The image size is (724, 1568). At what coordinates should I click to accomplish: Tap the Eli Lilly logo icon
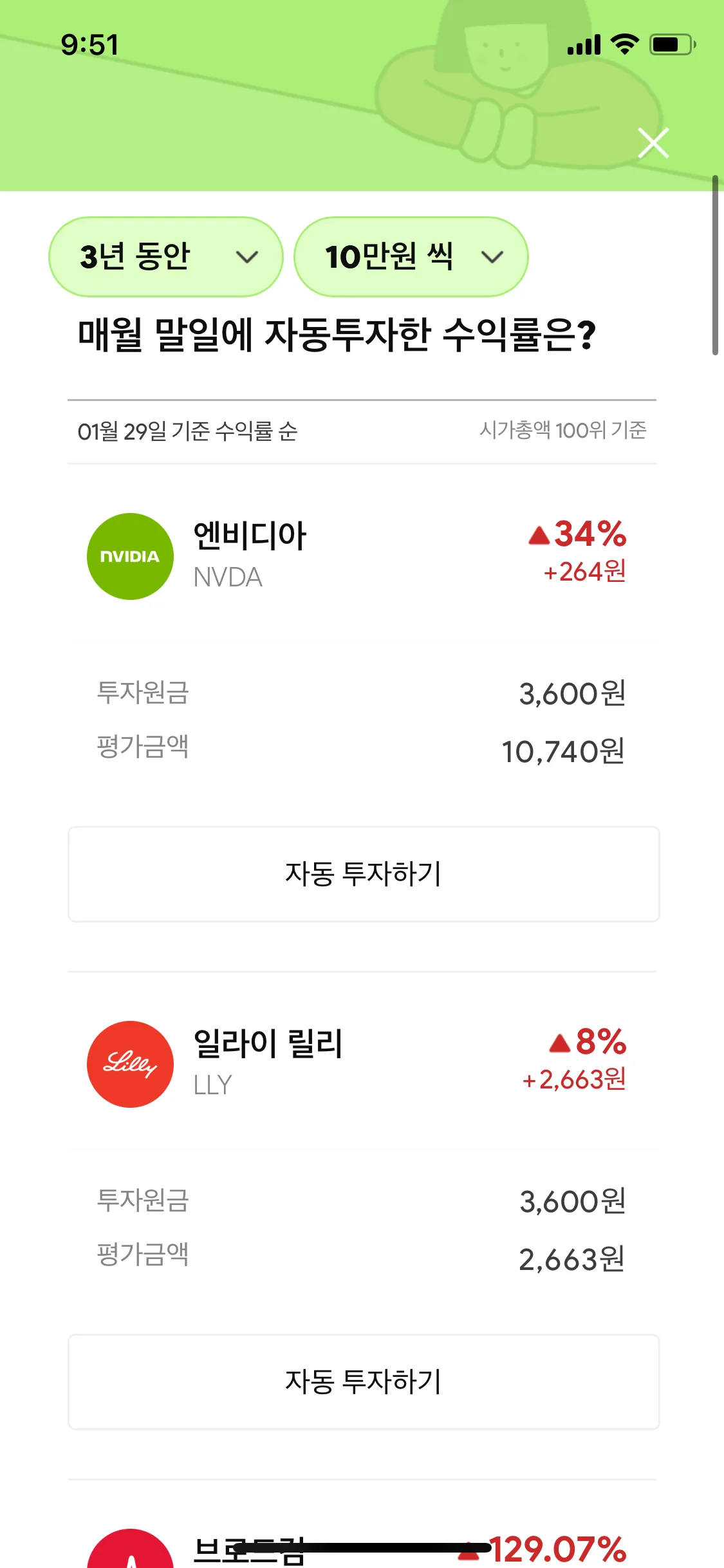coord(130,1064)
